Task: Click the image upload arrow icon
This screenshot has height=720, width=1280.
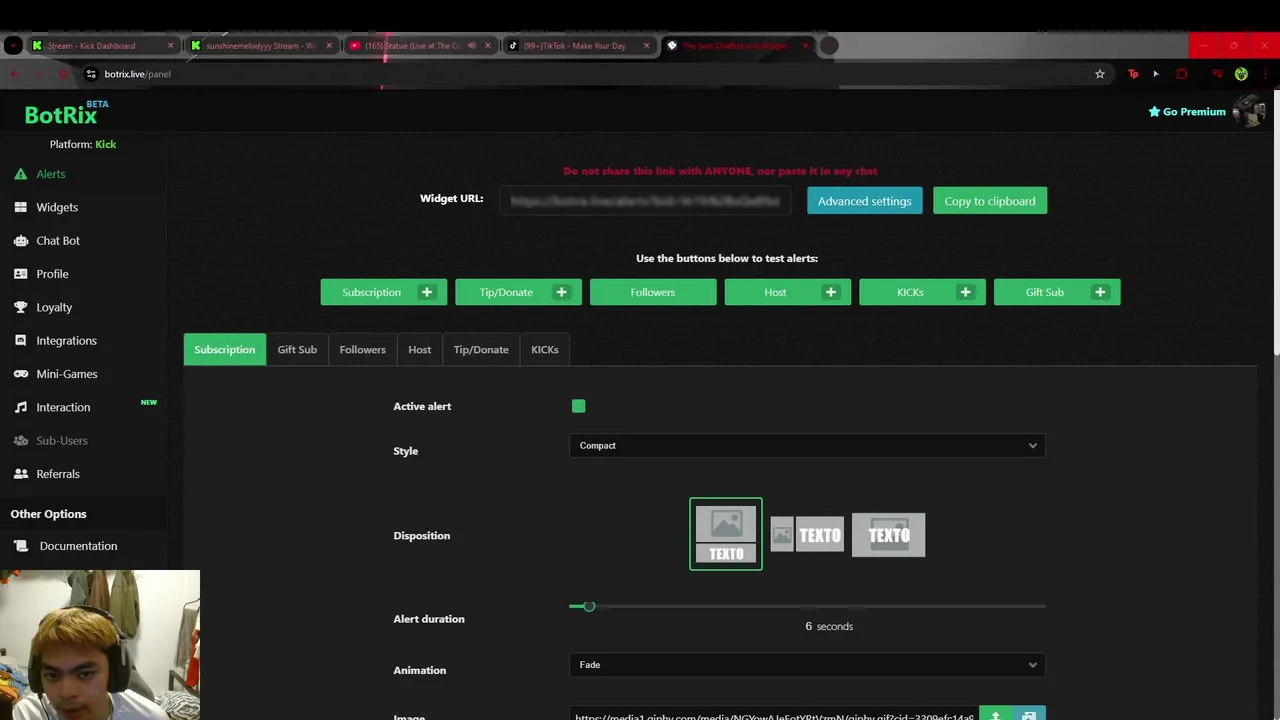Action: coord(995,716)
